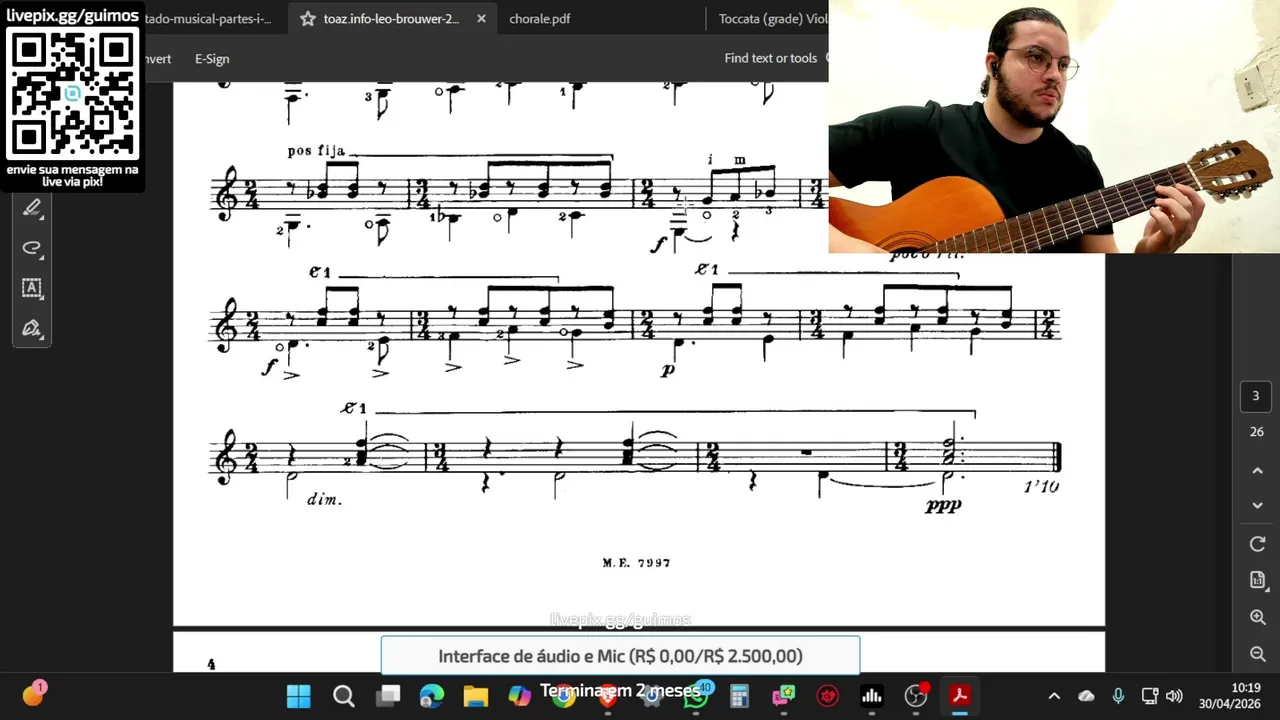This screenshot has width=1280, height=720.
Task: Open the E-Sign menu
Action: click(x=212, y=59)
